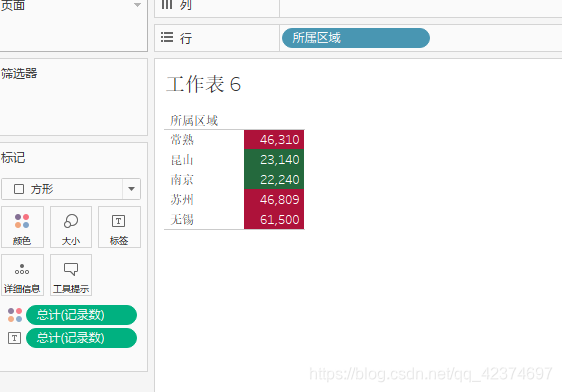Select the label 总计(记录数) pill

[81, 338]
